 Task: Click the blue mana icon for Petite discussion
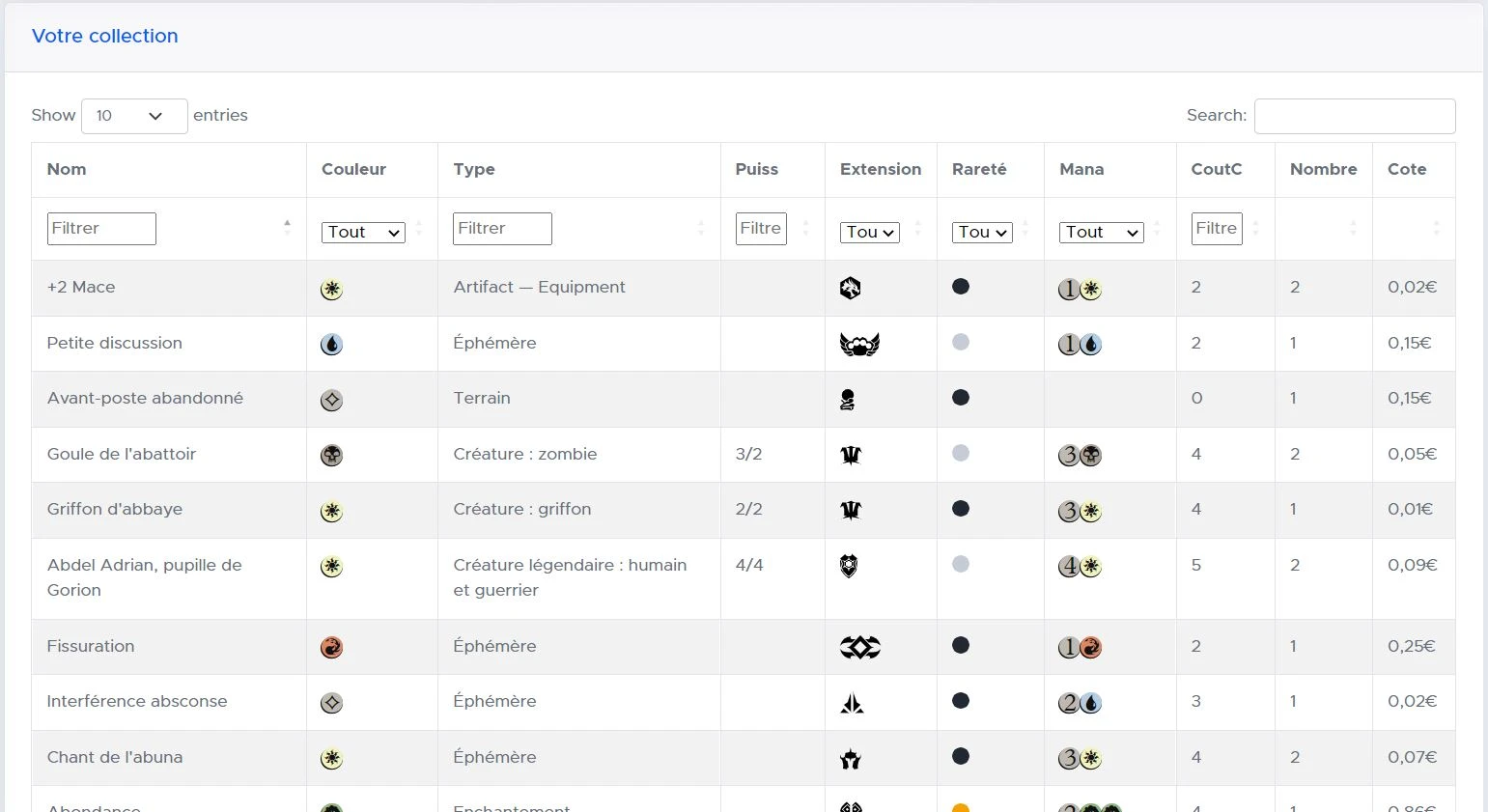[331, 345]
